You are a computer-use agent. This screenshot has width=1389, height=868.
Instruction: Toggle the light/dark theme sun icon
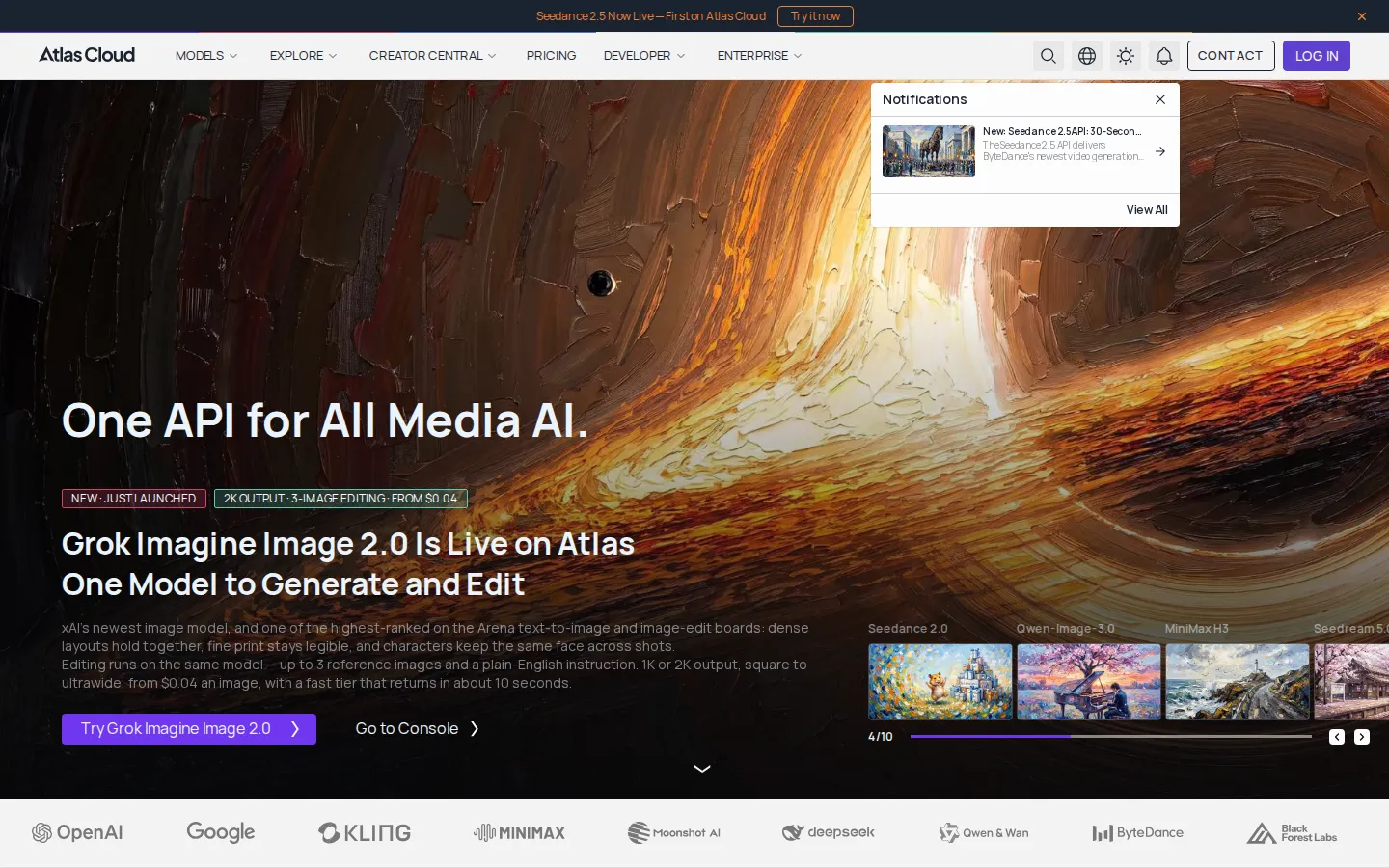point(1126,56)
